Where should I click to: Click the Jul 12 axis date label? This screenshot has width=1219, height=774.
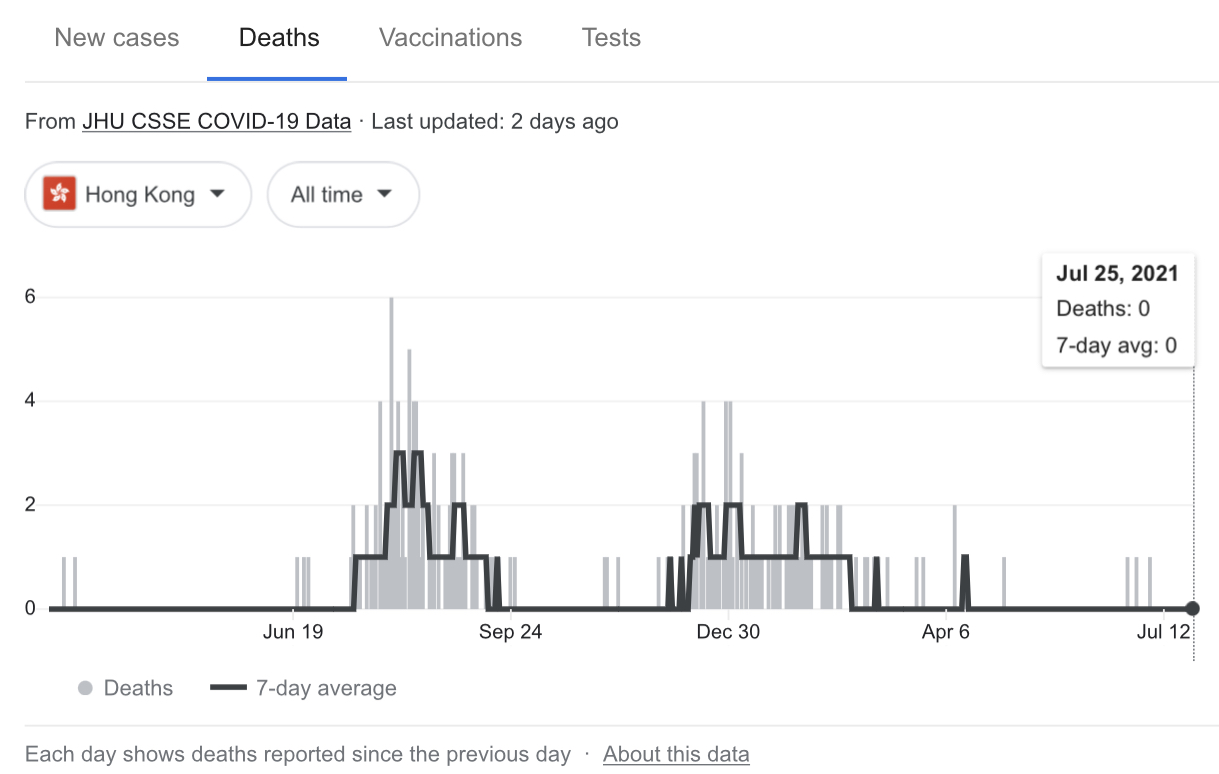[x=1164, y=632]
